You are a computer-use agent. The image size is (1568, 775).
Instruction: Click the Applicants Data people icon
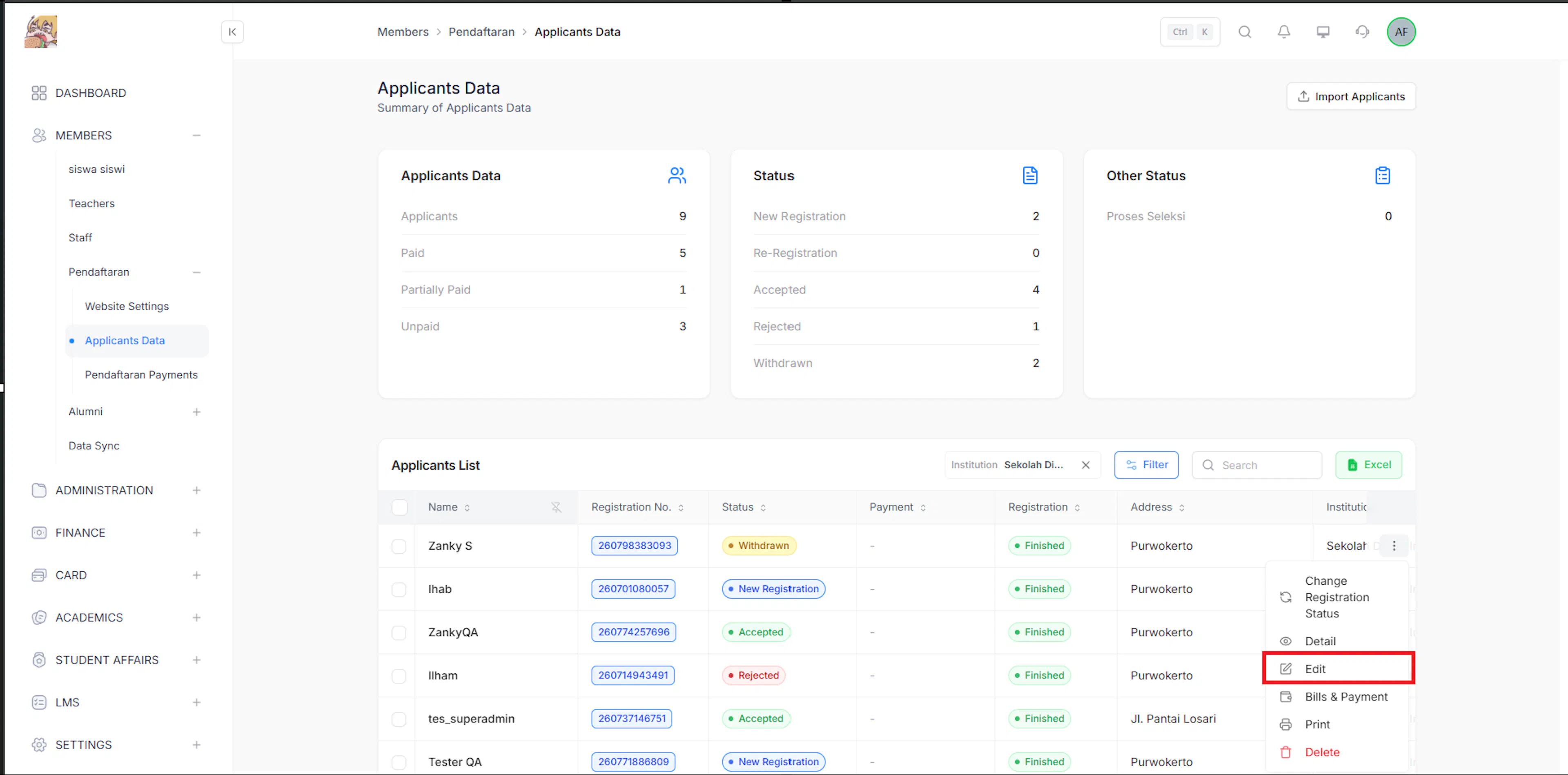(x=677, y=175)
